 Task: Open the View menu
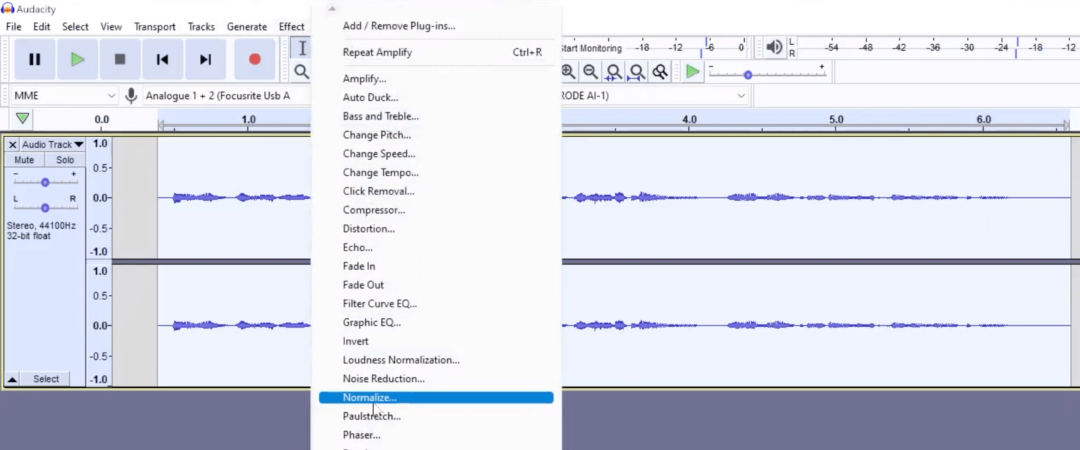tap(111, 27)
